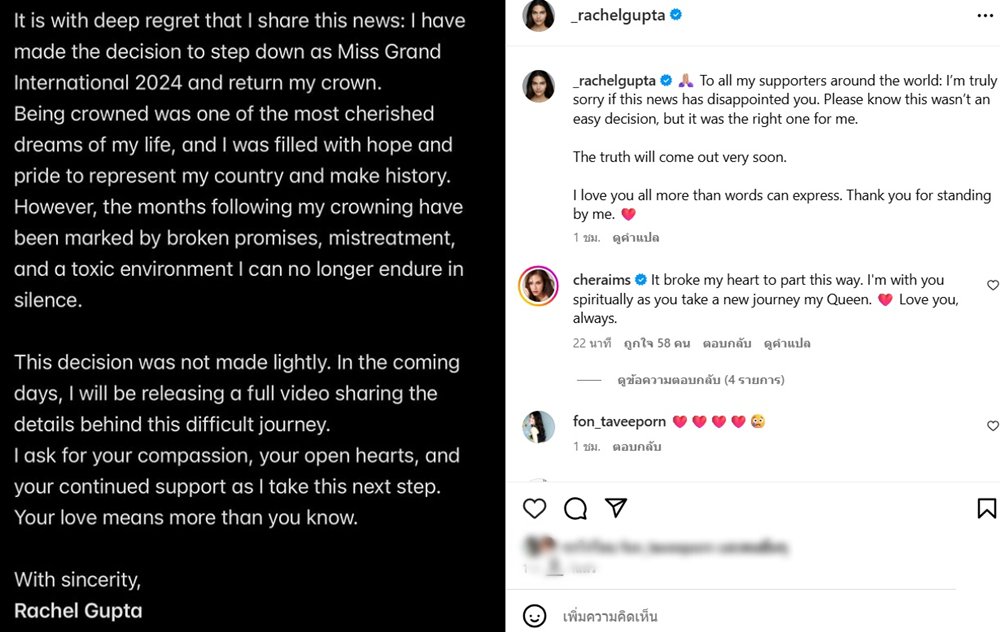The height and width of the screenshot is (632, 1000).
Task: Open the emoji picker smiley icon
Action: [535, 615]
